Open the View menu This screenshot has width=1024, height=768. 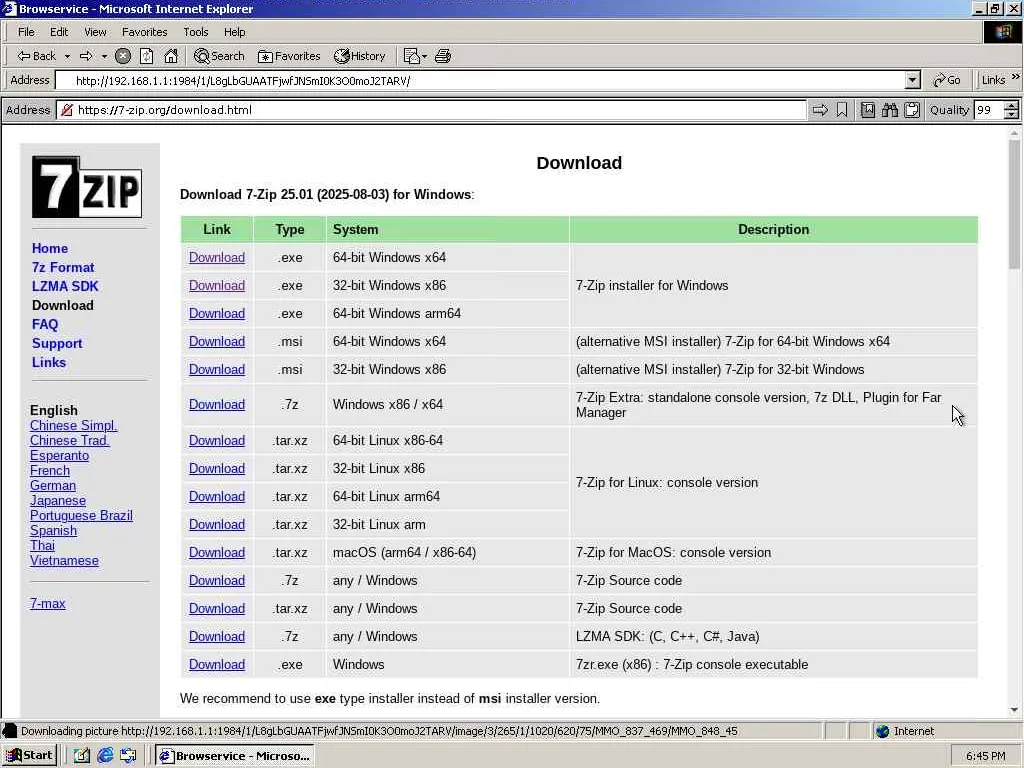tap(95, 32)
